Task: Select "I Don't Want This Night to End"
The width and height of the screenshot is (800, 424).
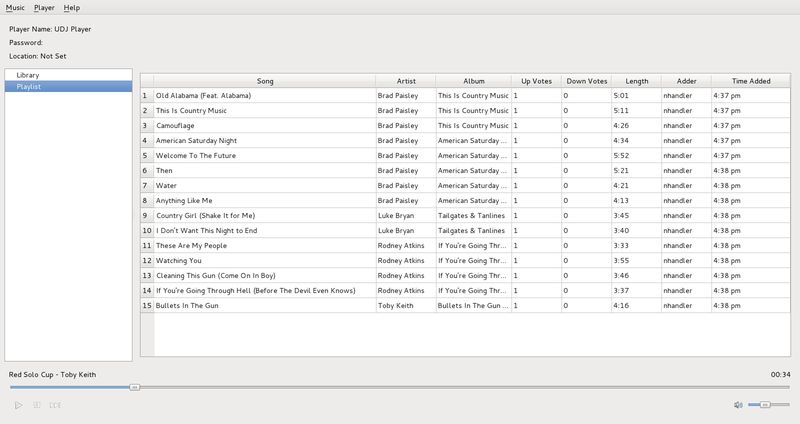Action: tap(207, 231)
